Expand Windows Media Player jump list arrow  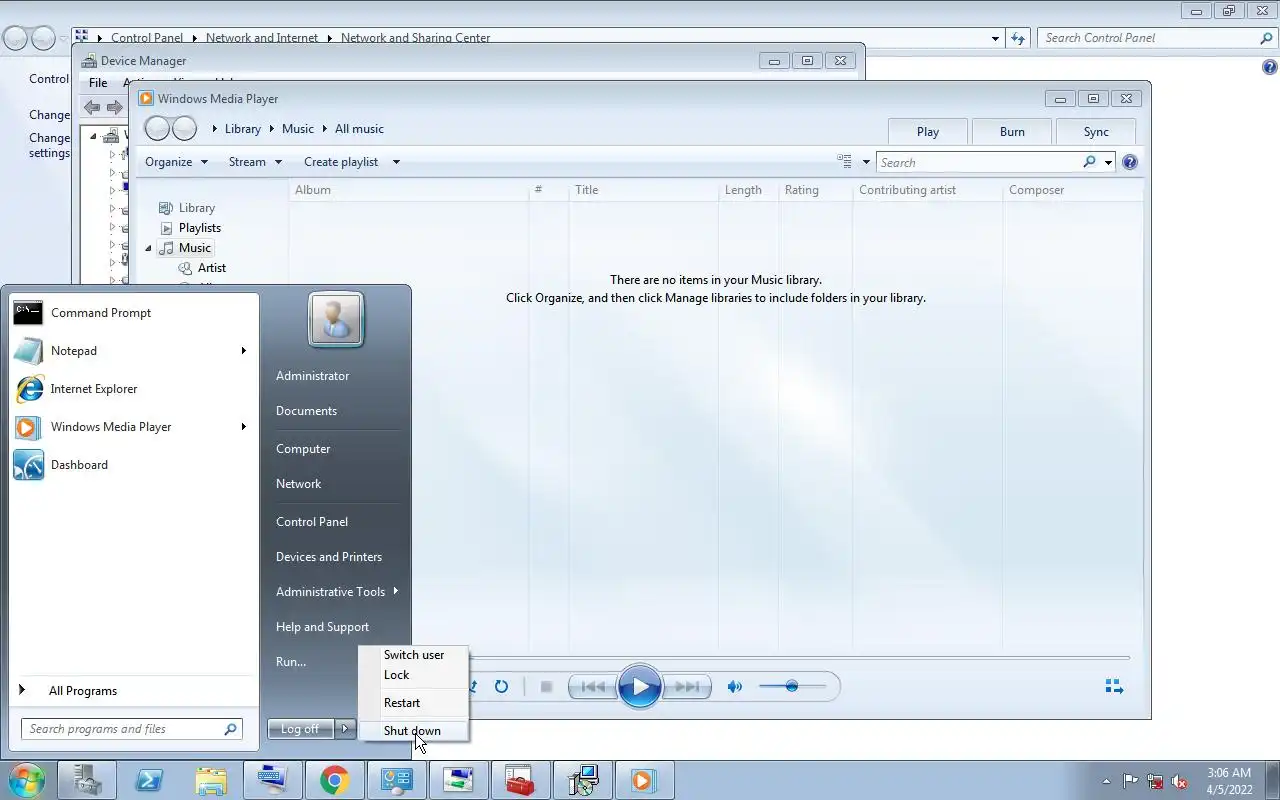pyautogui.click(x=243, y=427)
